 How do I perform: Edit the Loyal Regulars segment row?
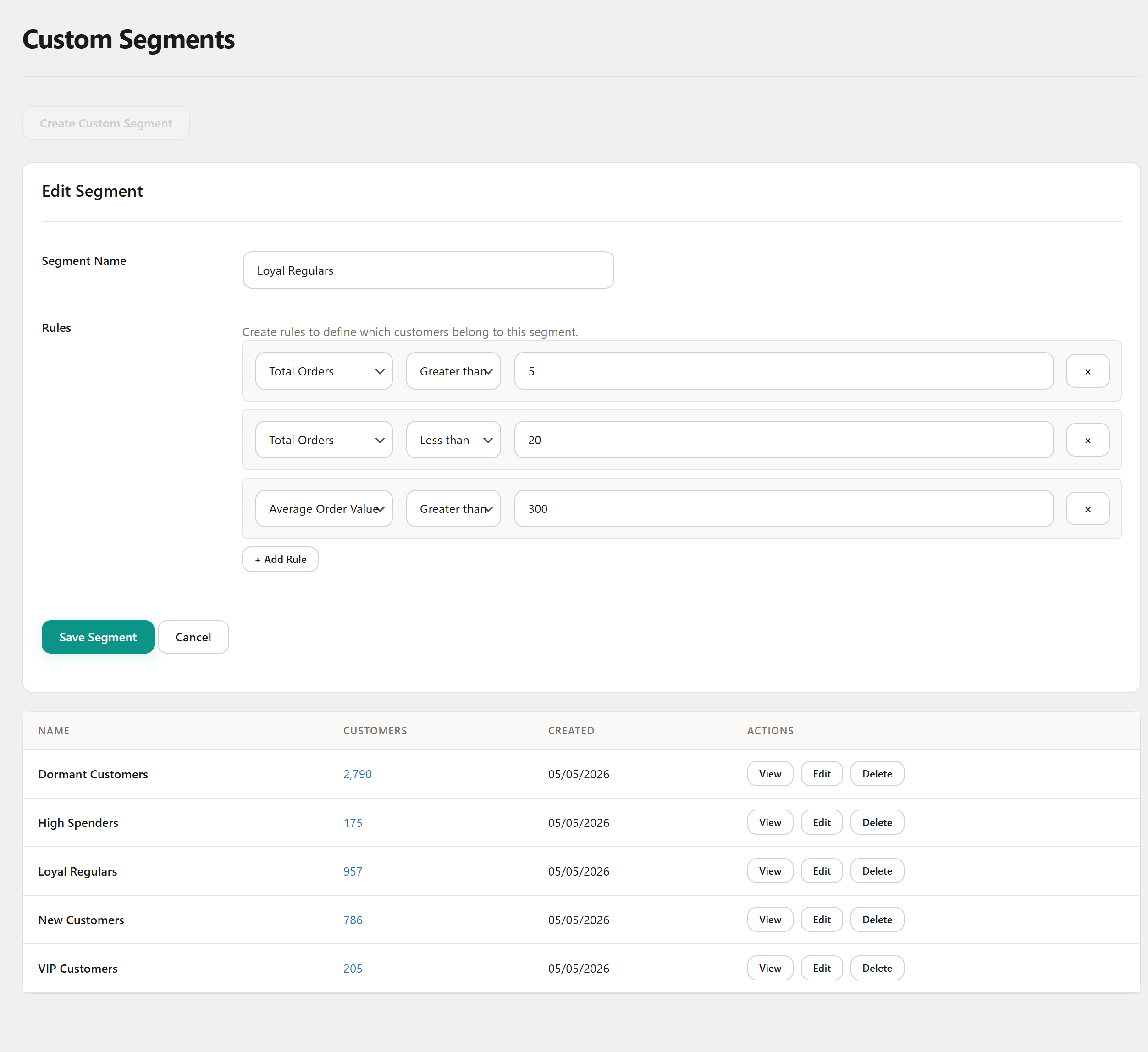click(822, 871)
